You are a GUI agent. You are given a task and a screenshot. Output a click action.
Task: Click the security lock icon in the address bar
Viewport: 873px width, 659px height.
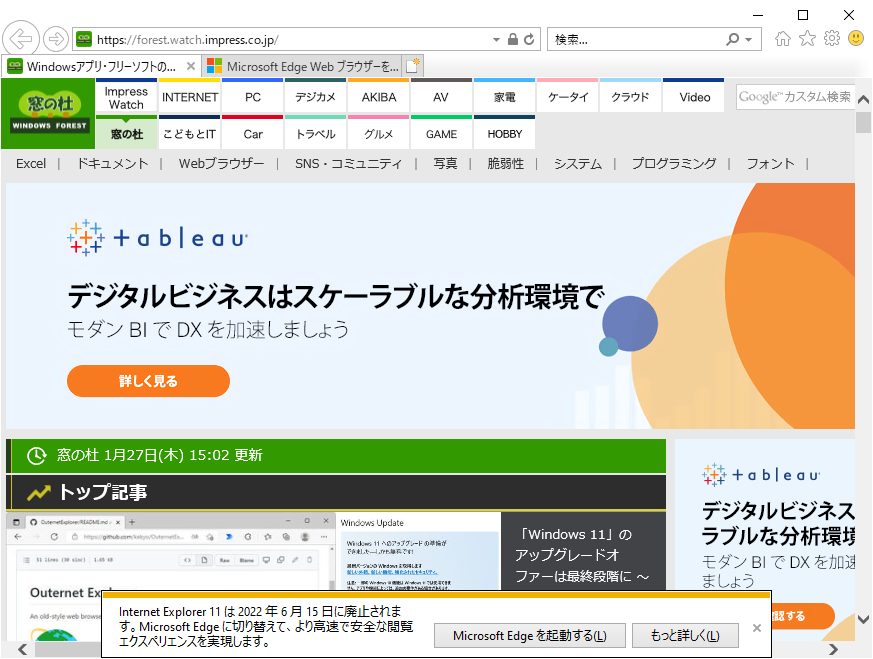pyautogui.click(x=511, y=39)
